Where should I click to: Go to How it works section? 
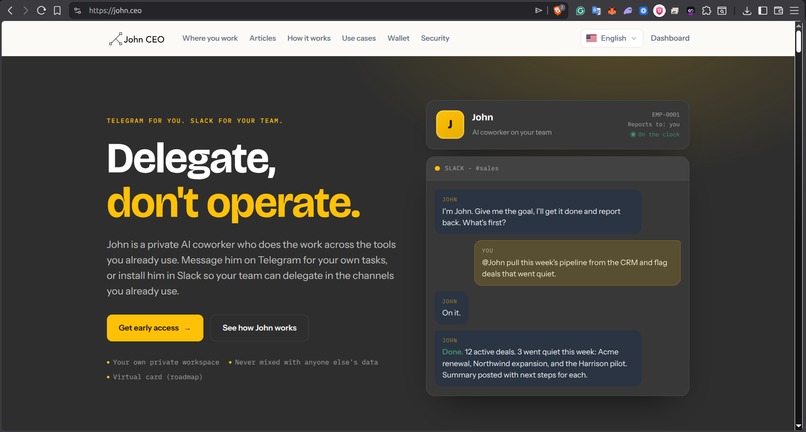tap(309, 38)
